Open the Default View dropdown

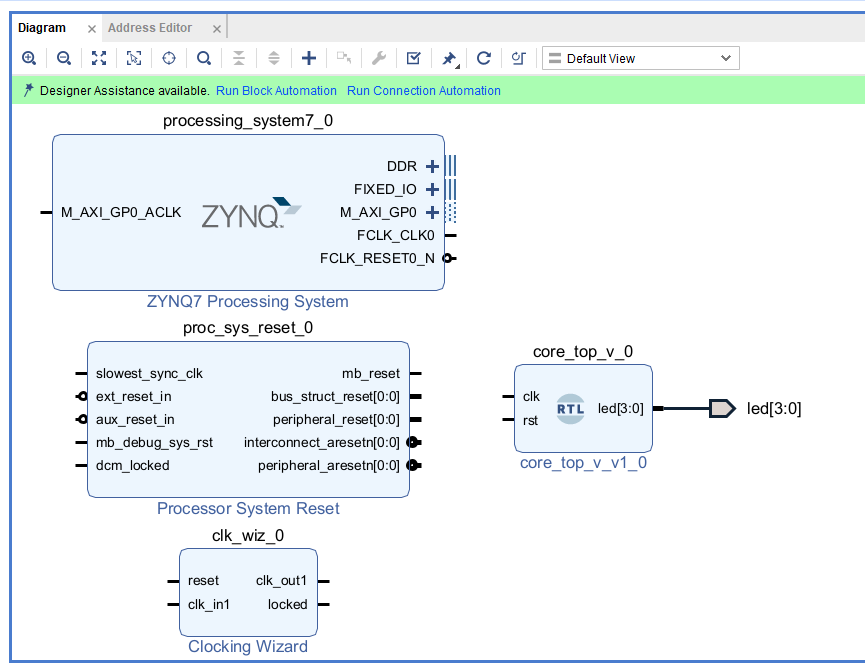click(640, 58)
